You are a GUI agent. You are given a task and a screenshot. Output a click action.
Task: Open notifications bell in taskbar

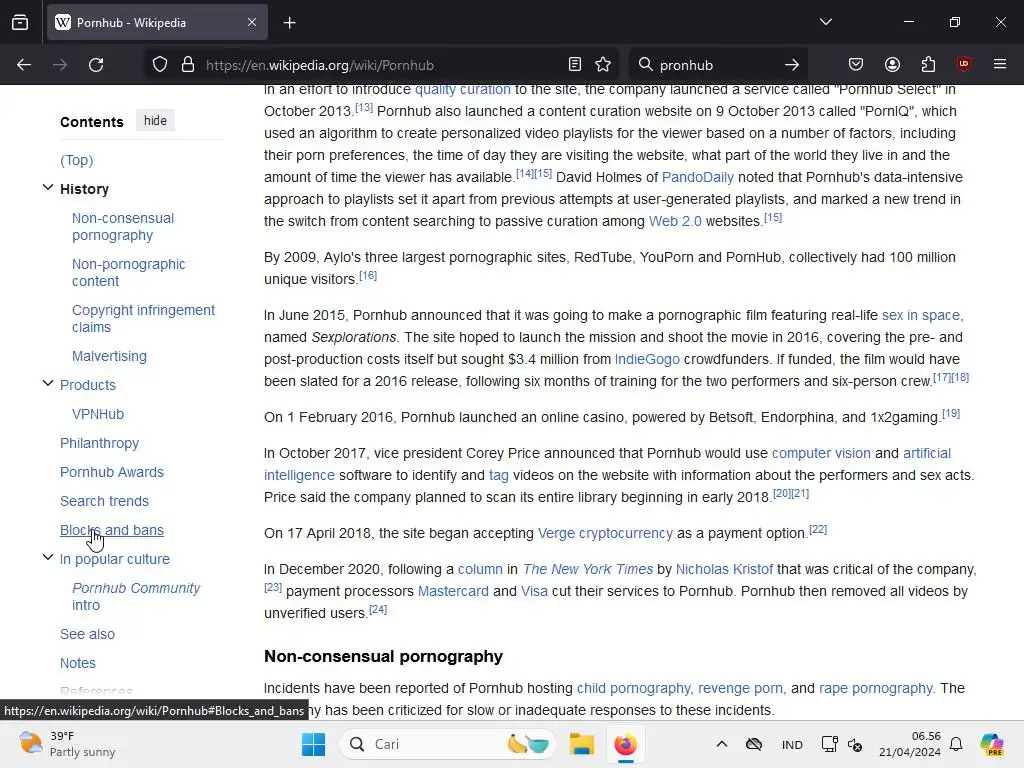[956, 744]
